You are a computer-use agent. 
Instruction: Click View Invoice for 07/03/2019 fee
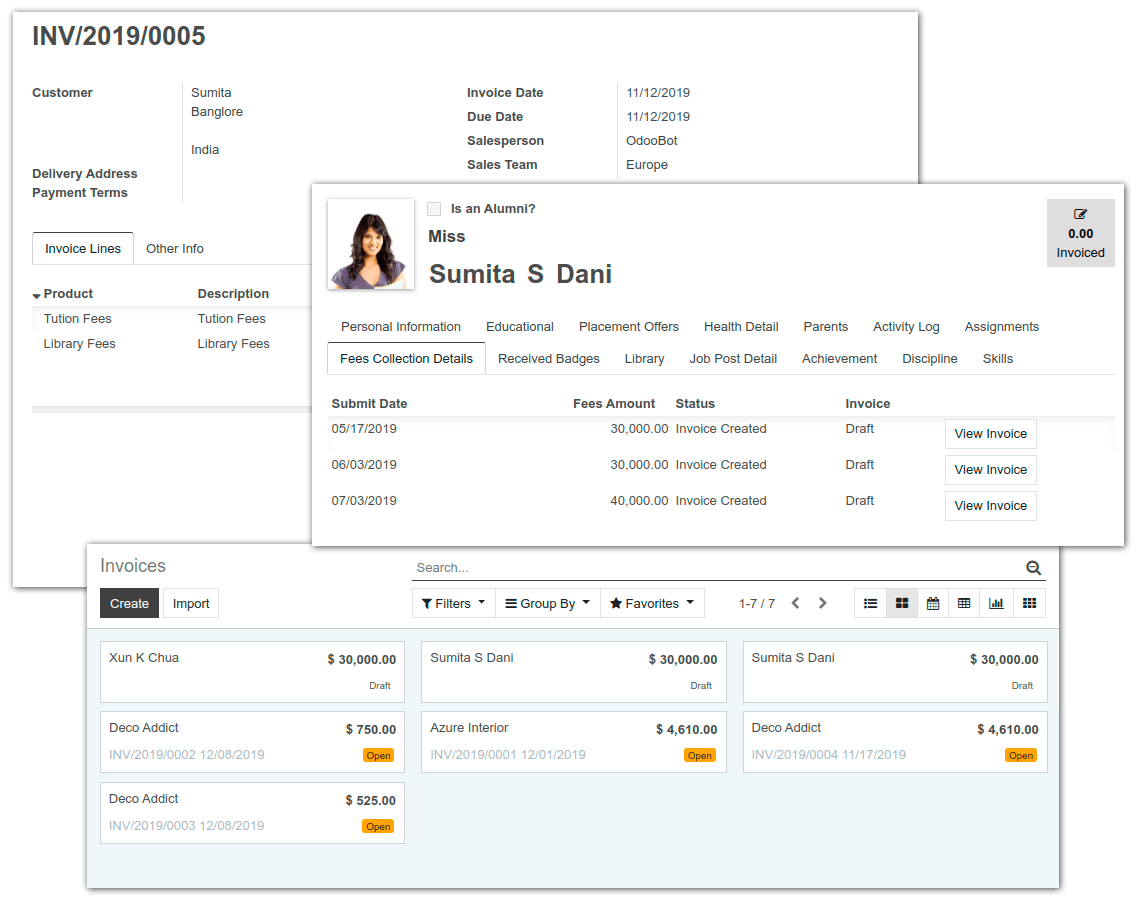click(990, 505)
